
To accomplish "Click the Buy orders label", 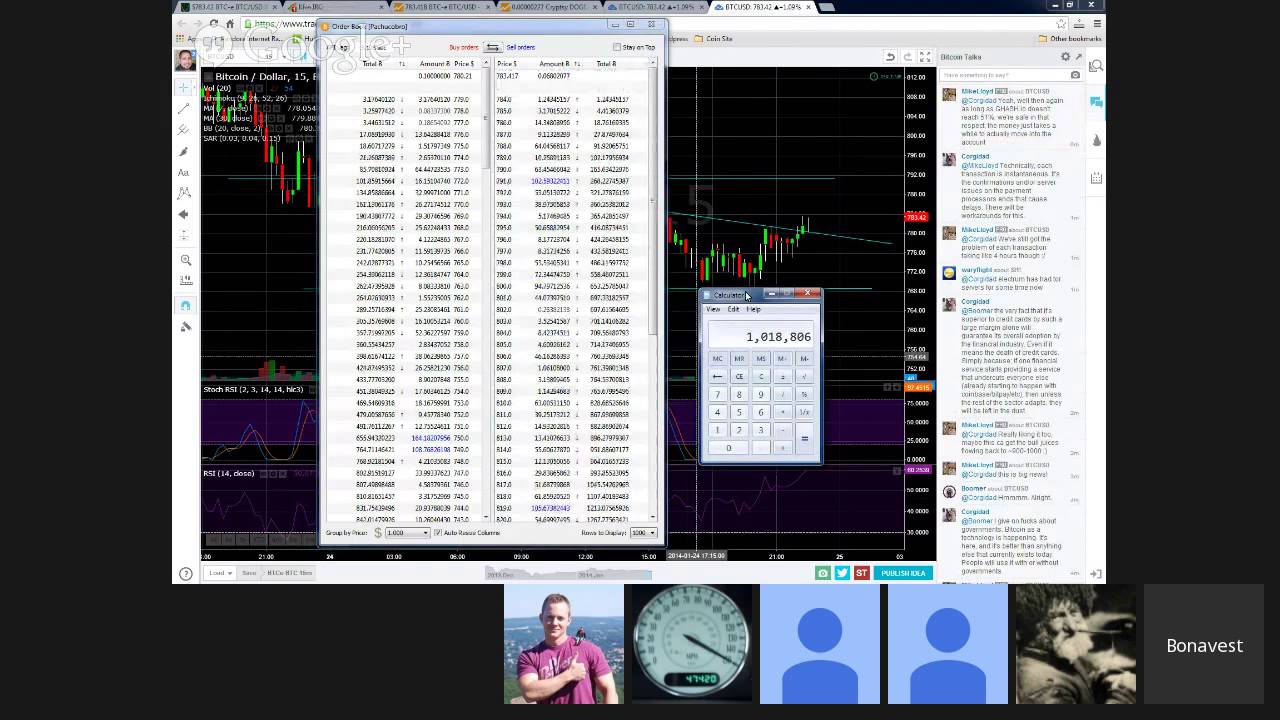I will pos(463,47).
